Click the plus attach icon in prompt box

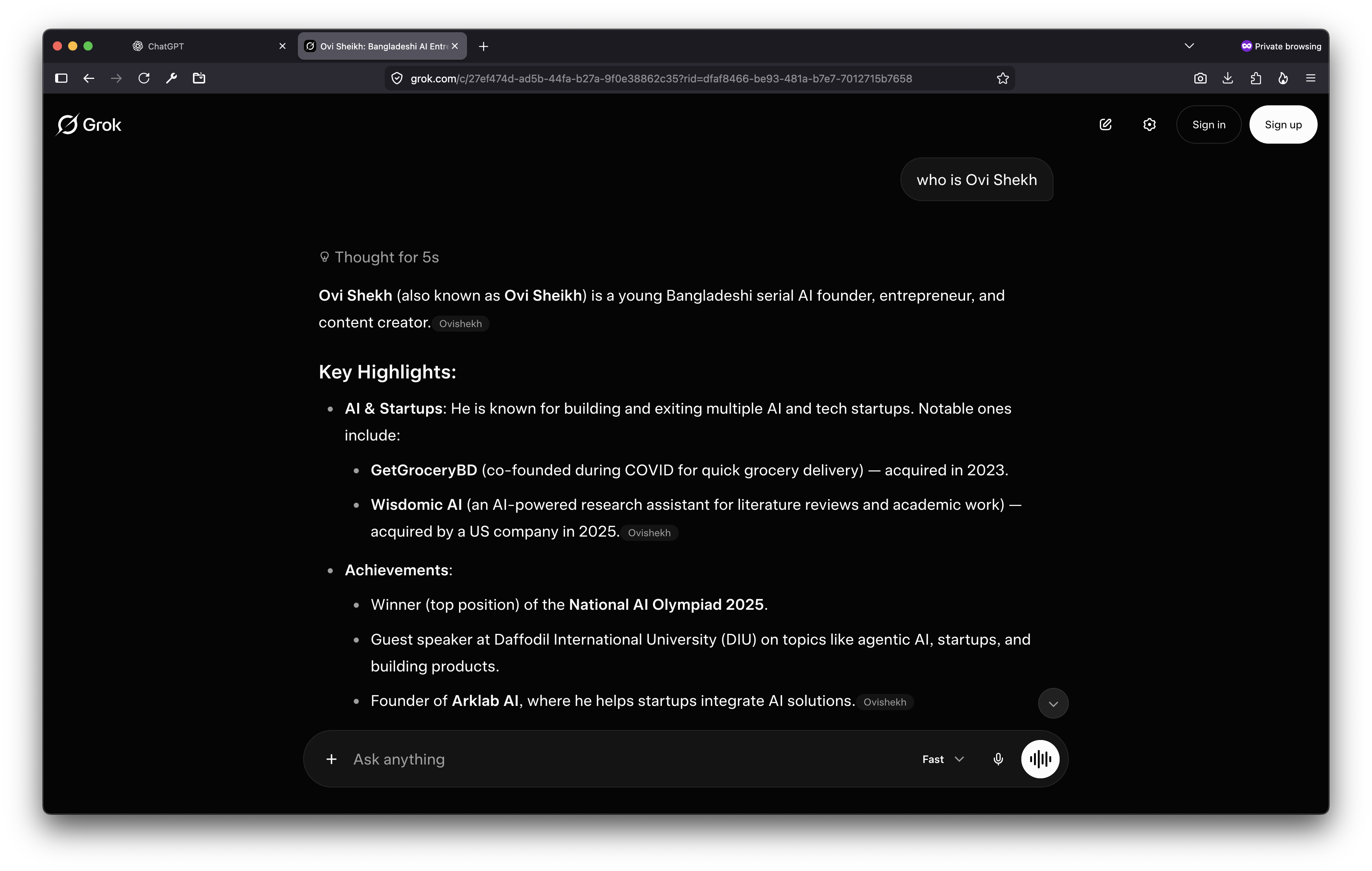(331, 759)
